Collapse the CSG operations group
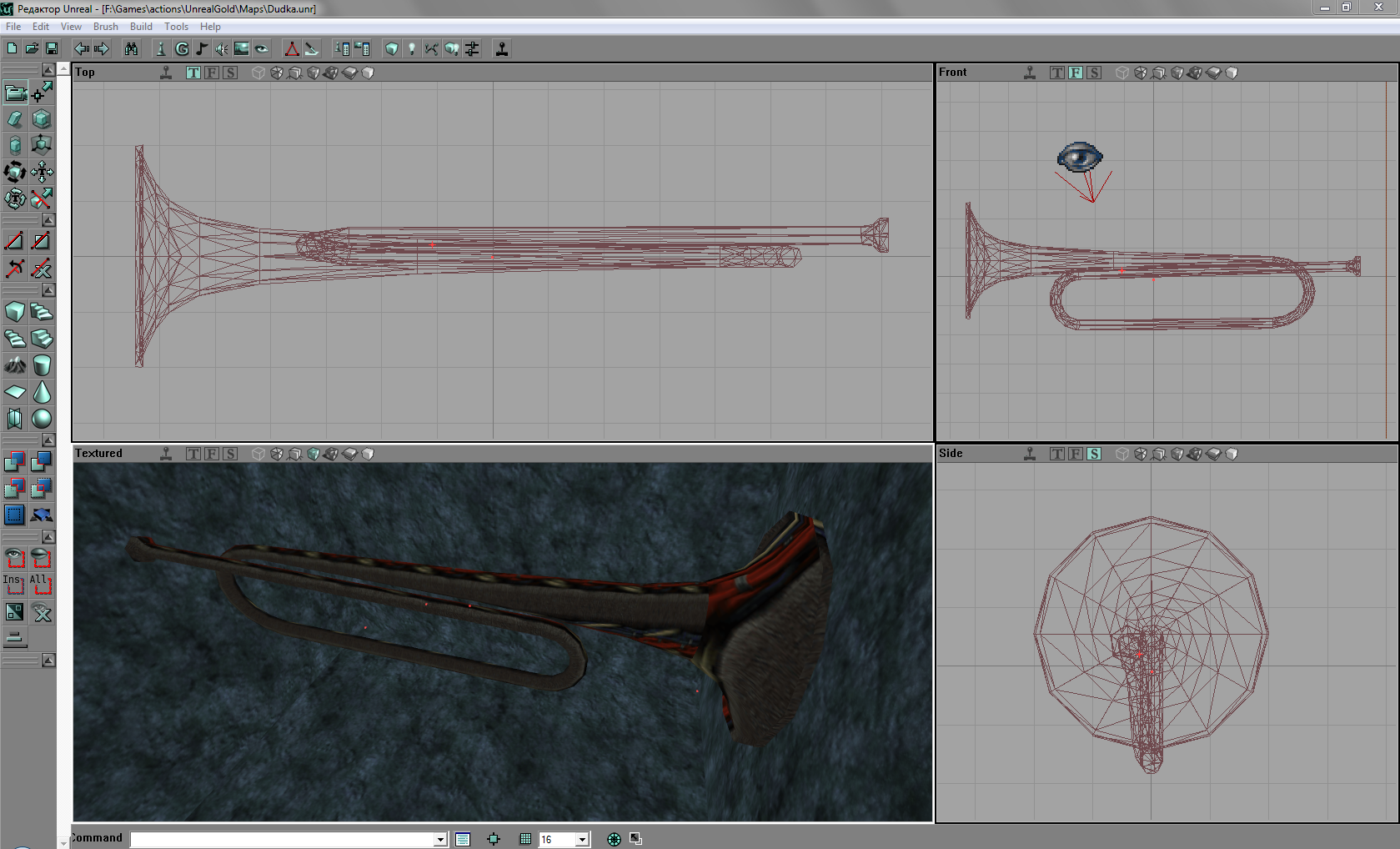Screen dimensions: 1400x849 click(48, 440)
